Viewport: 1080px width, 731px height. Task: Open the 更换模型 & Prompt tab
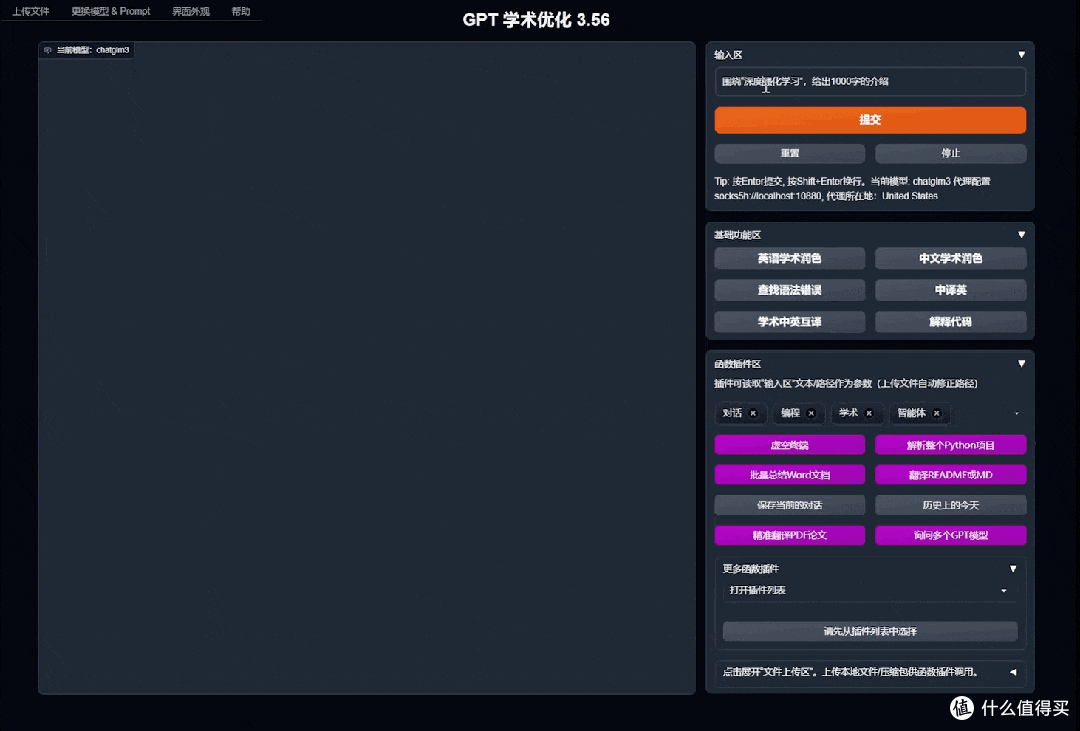click(111, 11)
